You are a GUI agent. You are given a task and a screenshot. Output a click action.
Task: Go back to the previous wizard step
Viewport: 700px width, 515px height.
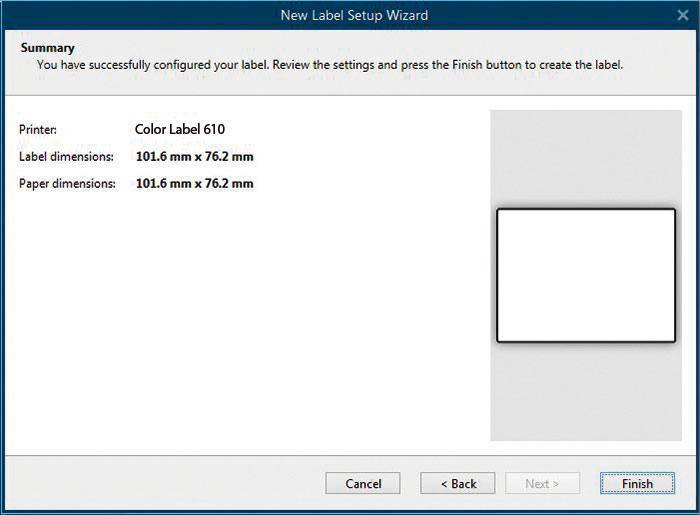pyautogui.click(x=458, y=483)
